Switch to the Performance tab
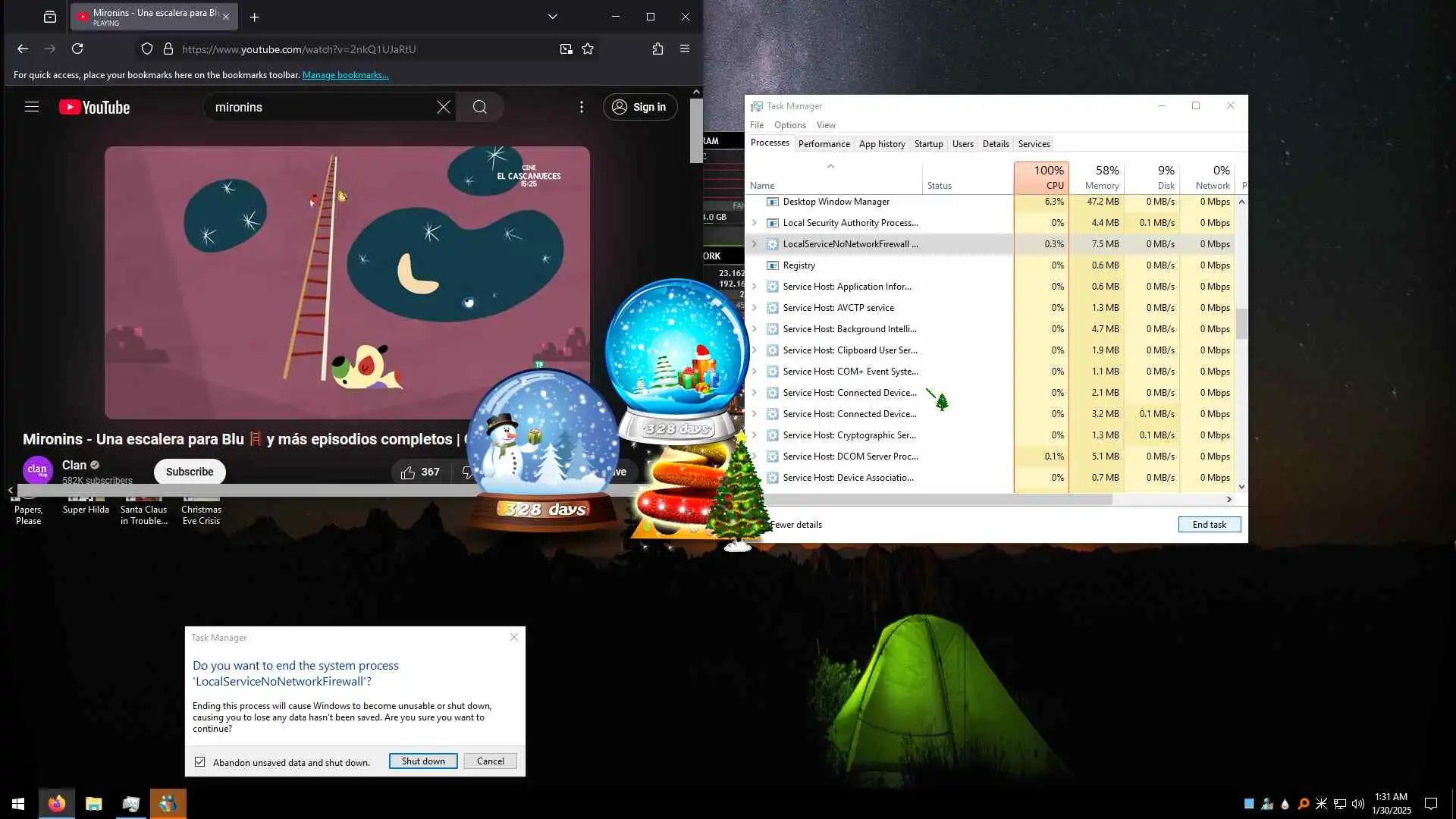 [x=824, y=144]
